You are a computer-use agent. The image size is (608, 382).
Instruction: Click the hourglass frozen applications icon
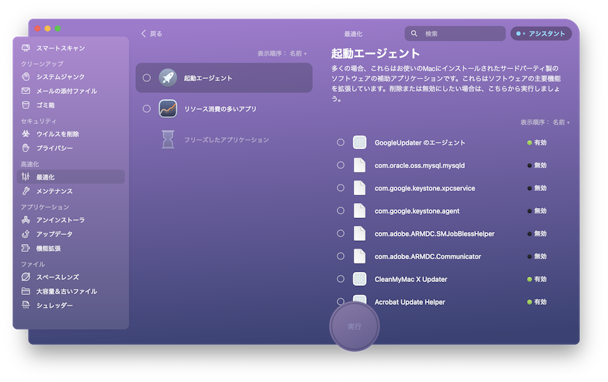point(168,139)
